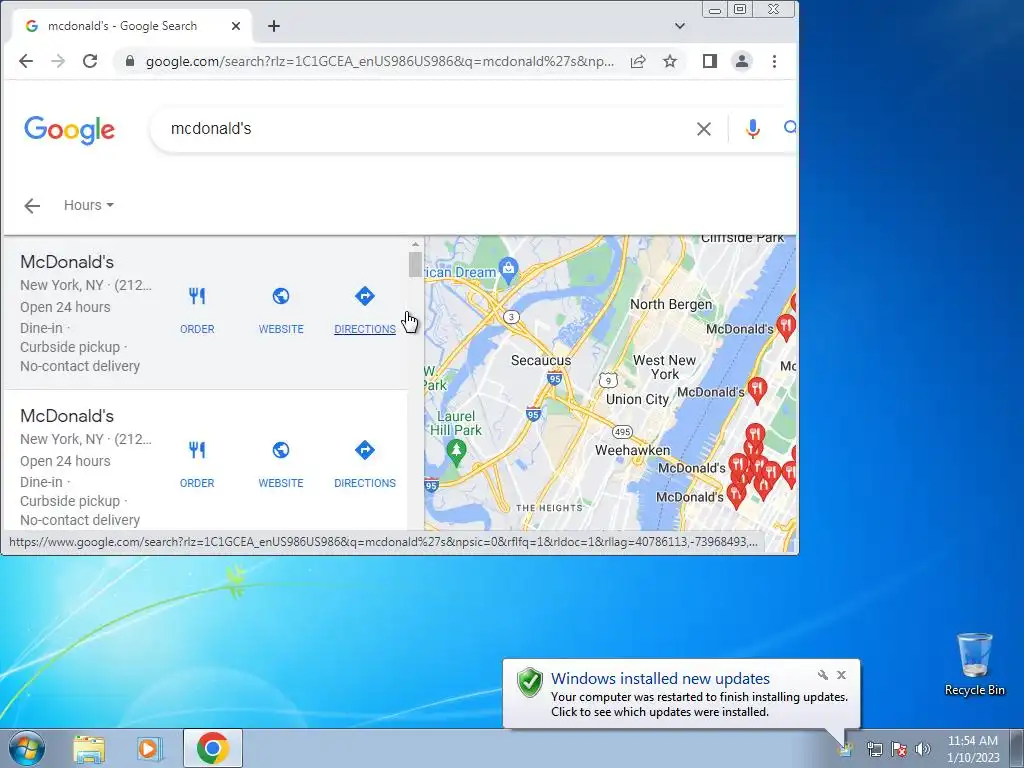
Task: Open WEBSITE for the second McDonald's listing
Action: tap(281, 464)
